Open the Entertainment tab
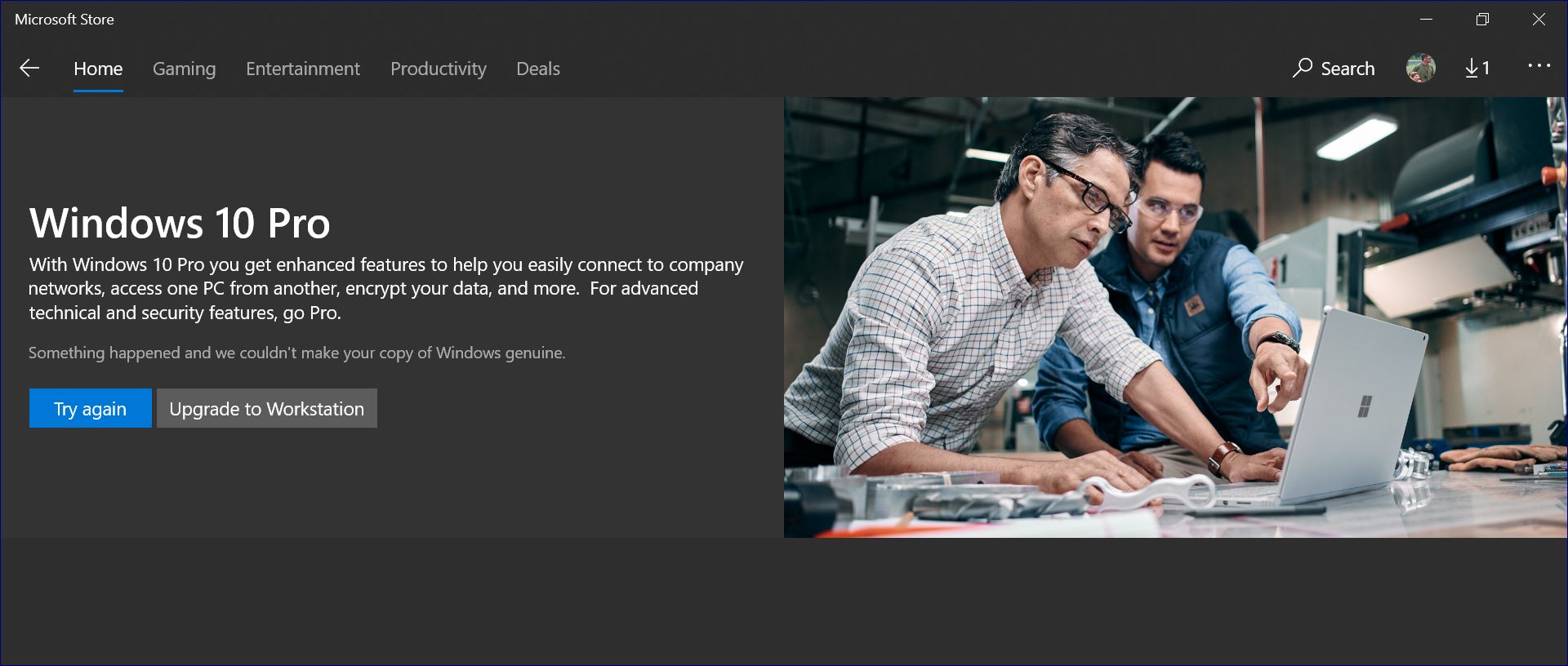1568x666 pixels. coord(303,69)
